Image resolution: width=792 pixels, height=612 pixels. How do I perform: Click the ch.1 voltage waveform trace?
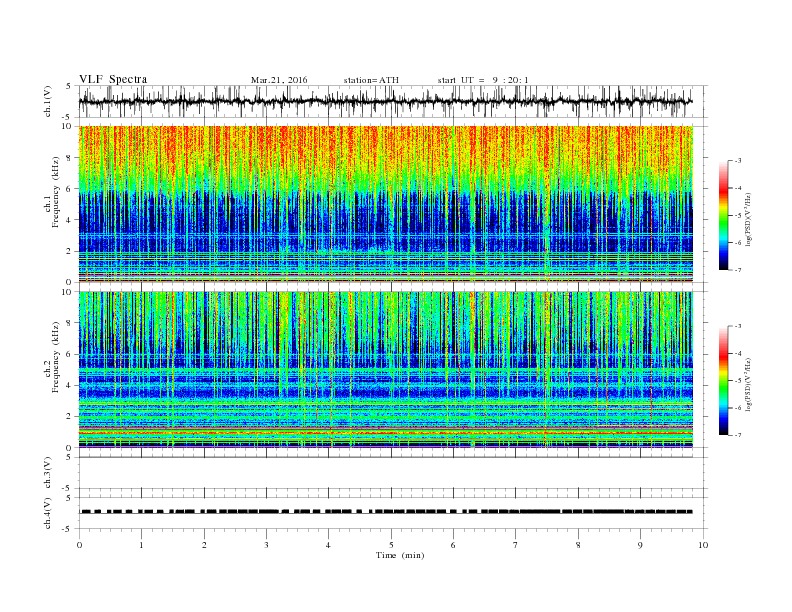point(386,101)
